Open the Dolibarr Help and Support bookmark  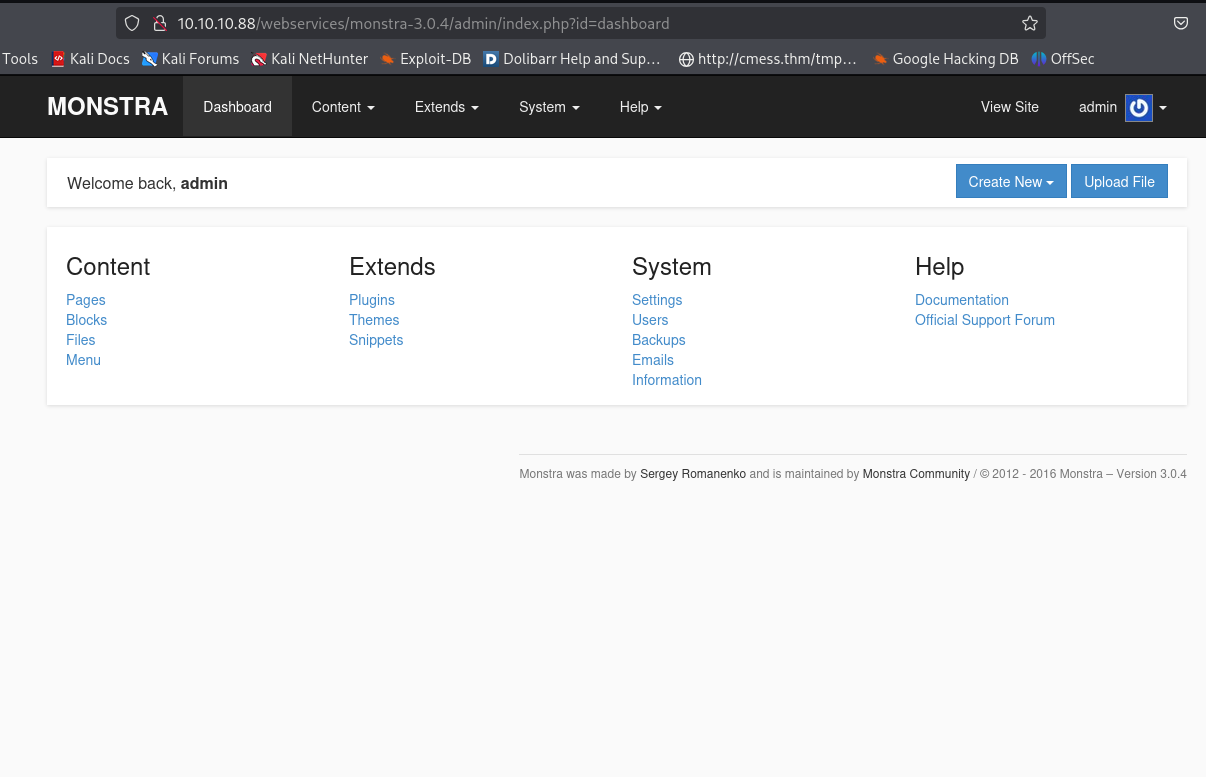pos(572,59)
